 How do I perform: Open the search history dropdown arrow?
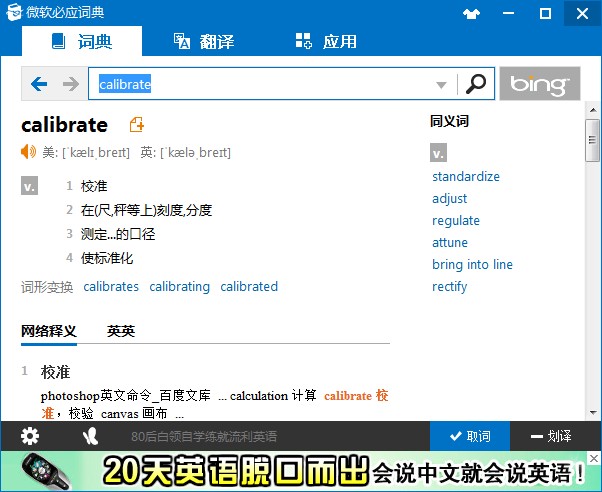[442, 85]
